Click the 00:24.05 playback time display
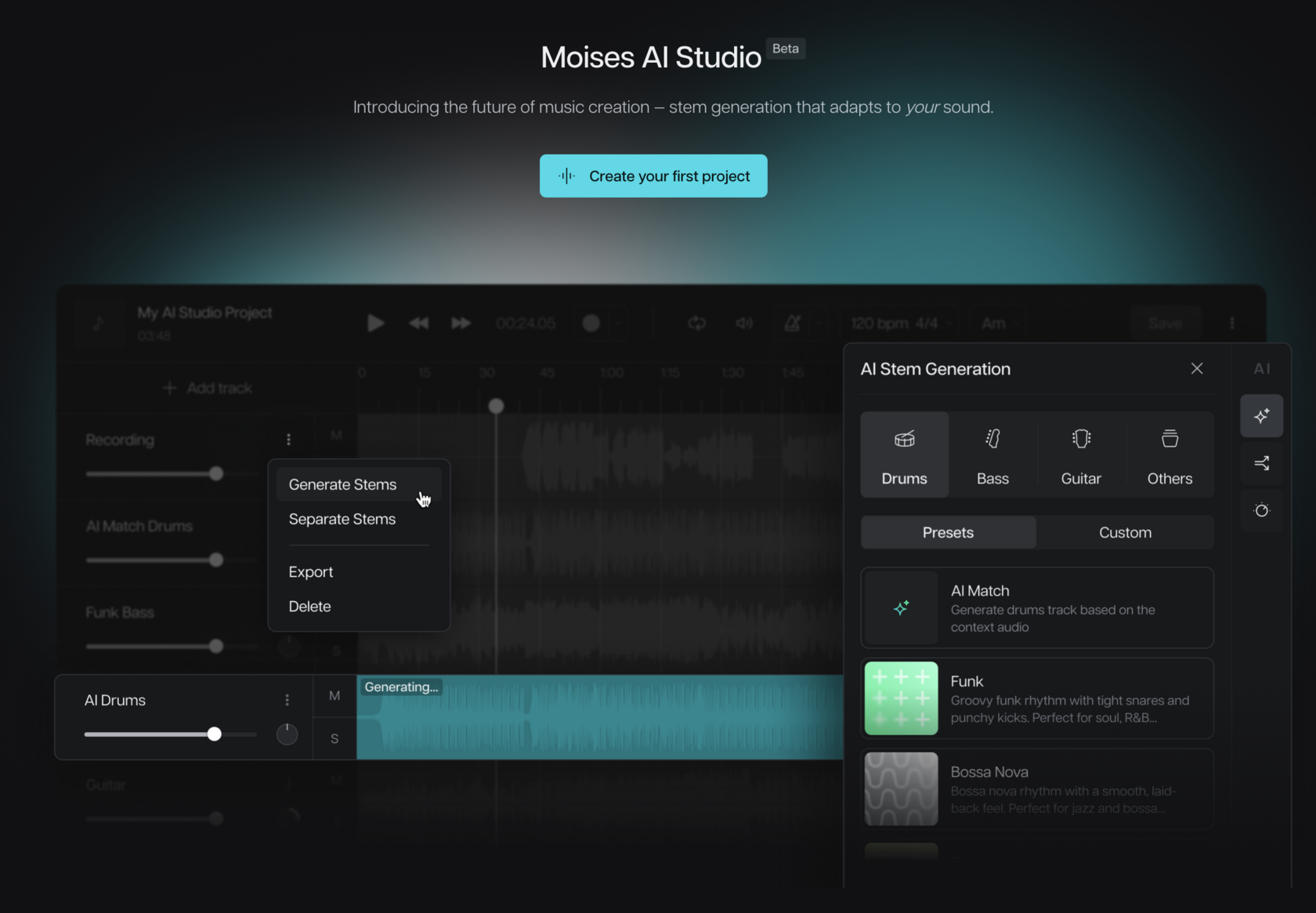 tap(526, 323)
